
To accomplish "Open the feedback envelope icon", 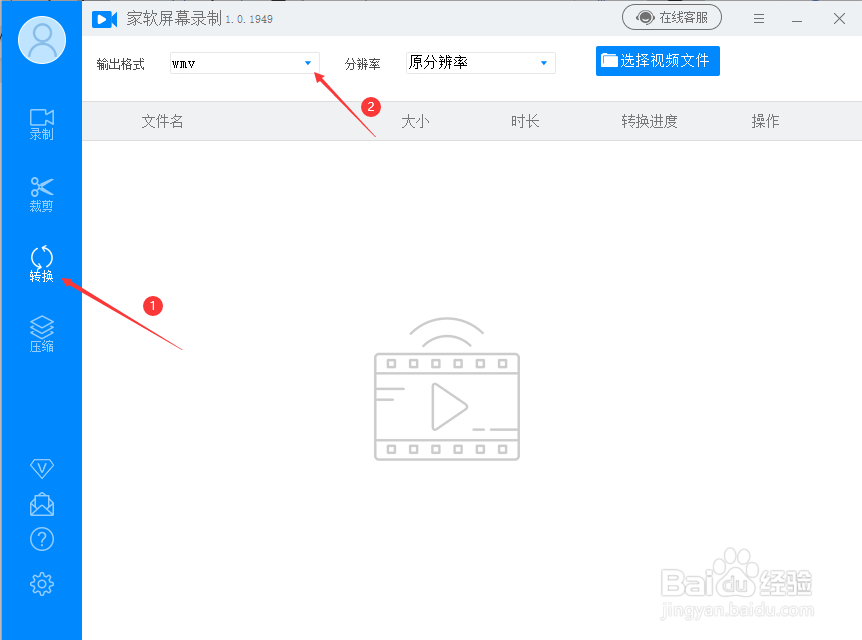I will tap(41, 504).
